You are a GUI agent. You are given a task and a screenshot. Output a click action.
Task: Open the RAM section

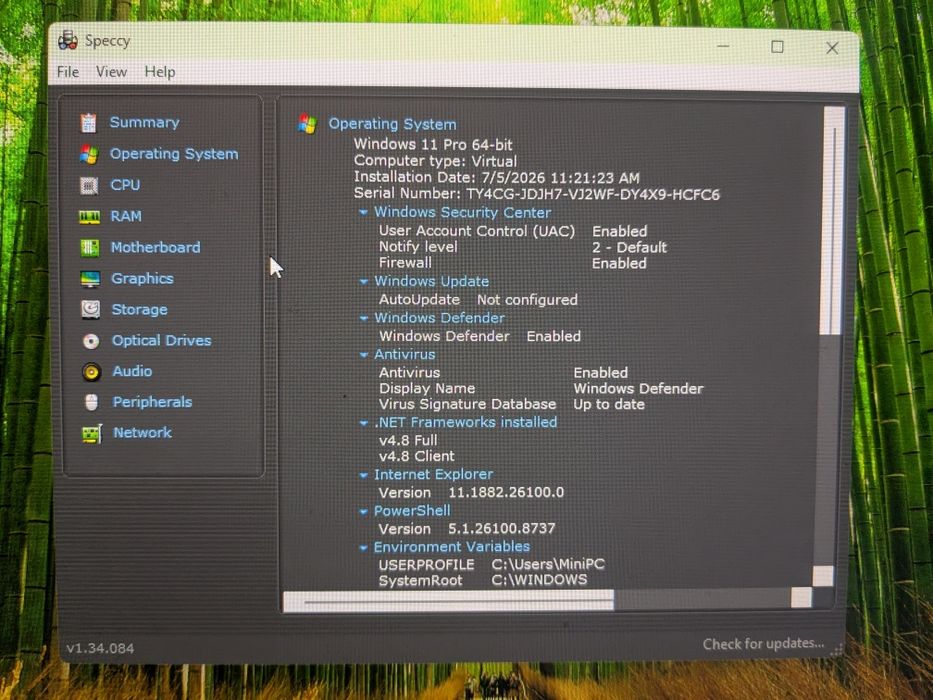126,216
